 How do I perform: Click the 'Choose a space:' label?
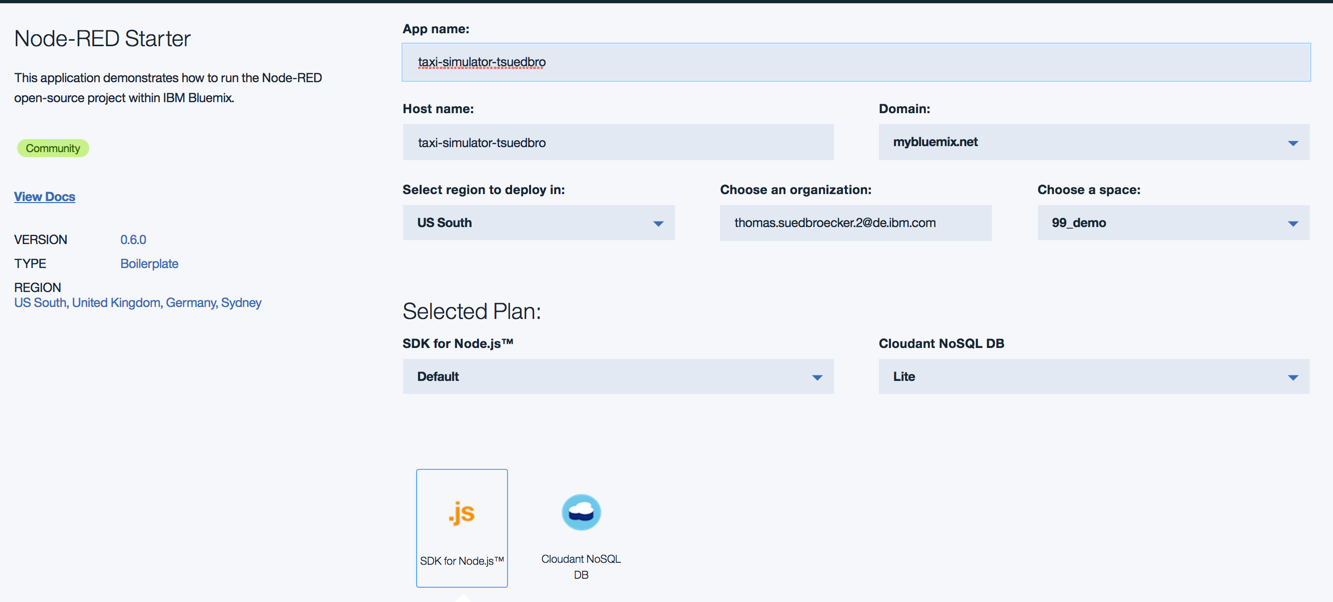coord(1089,190)
